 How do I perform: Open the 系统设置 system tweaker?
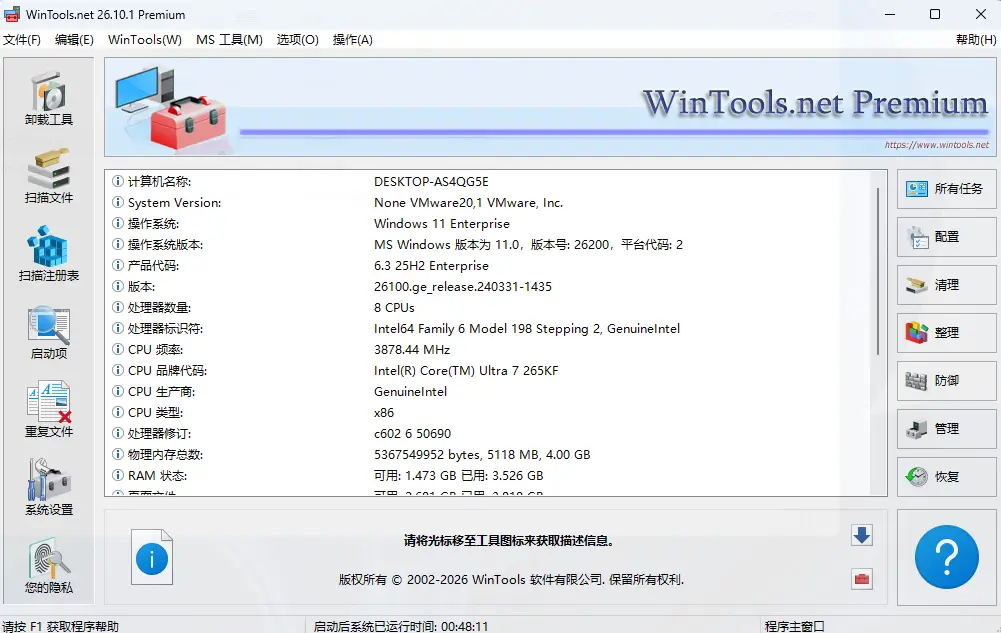click(x=49, y=488)
